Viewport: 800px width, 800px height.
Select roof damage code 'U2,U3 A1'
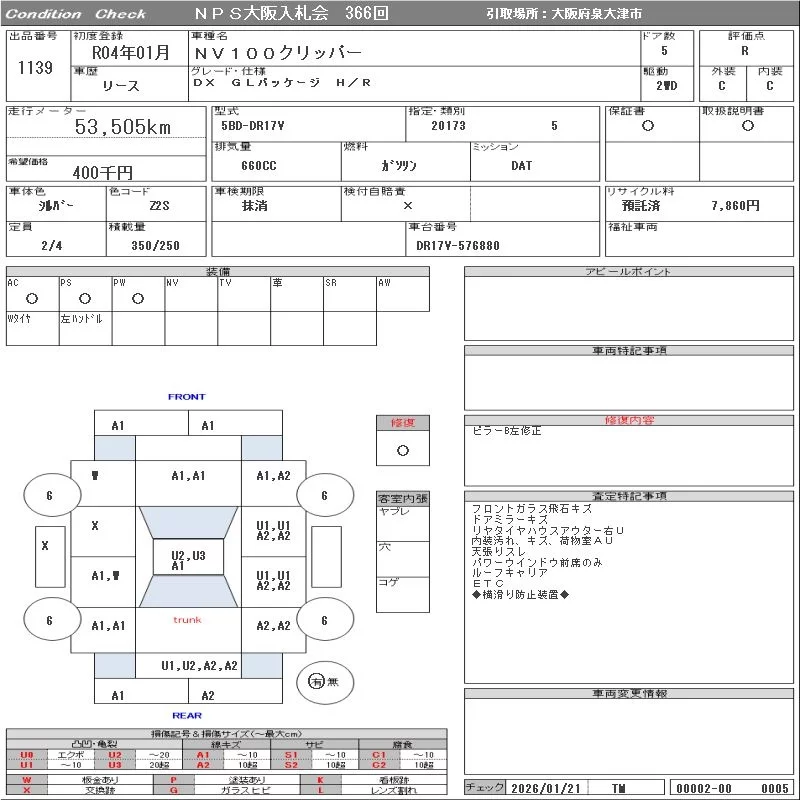pyautogui.click(x=188, y=560)
